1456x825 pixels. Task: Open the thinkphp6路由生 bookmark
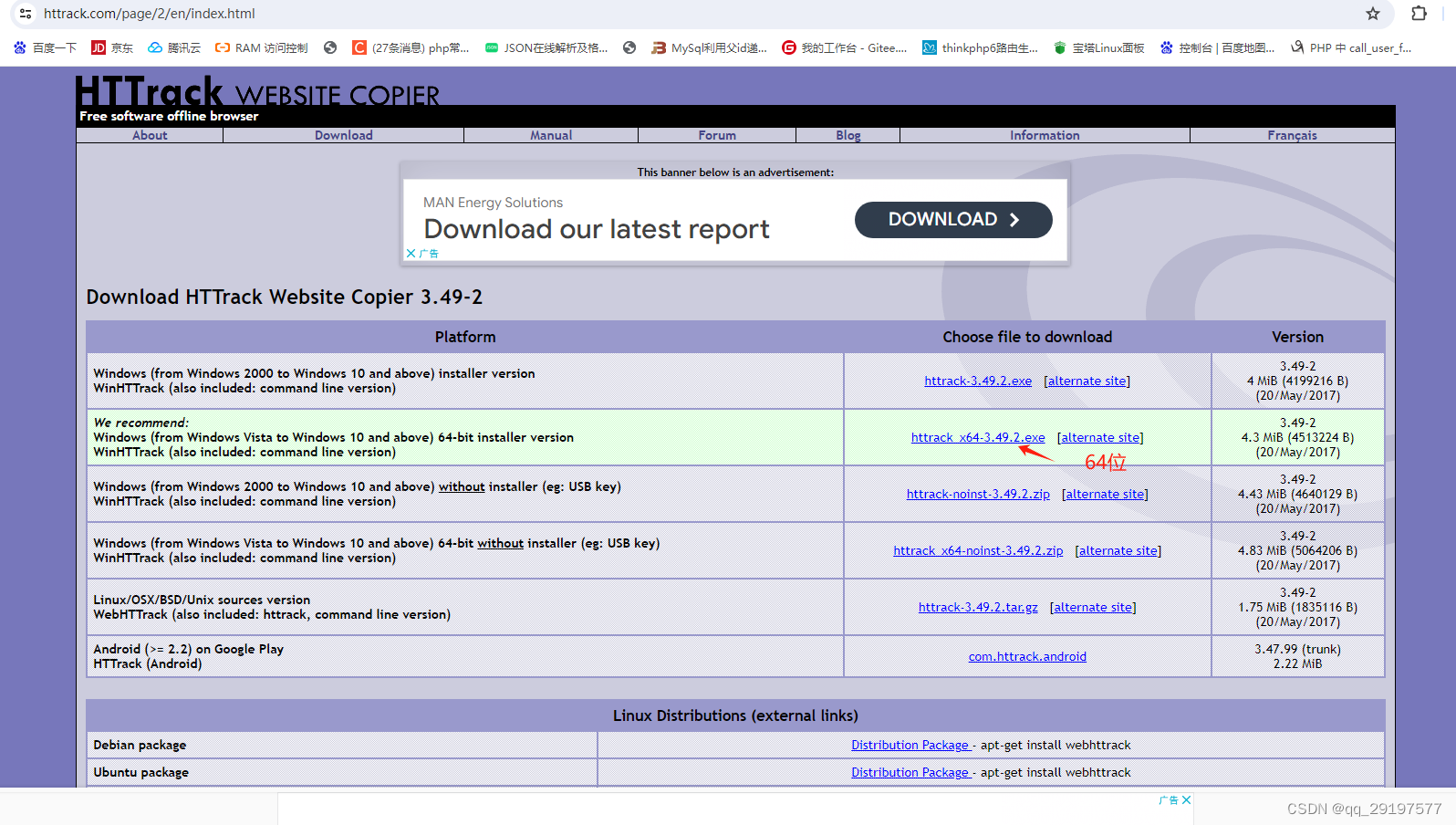[981, 47]
